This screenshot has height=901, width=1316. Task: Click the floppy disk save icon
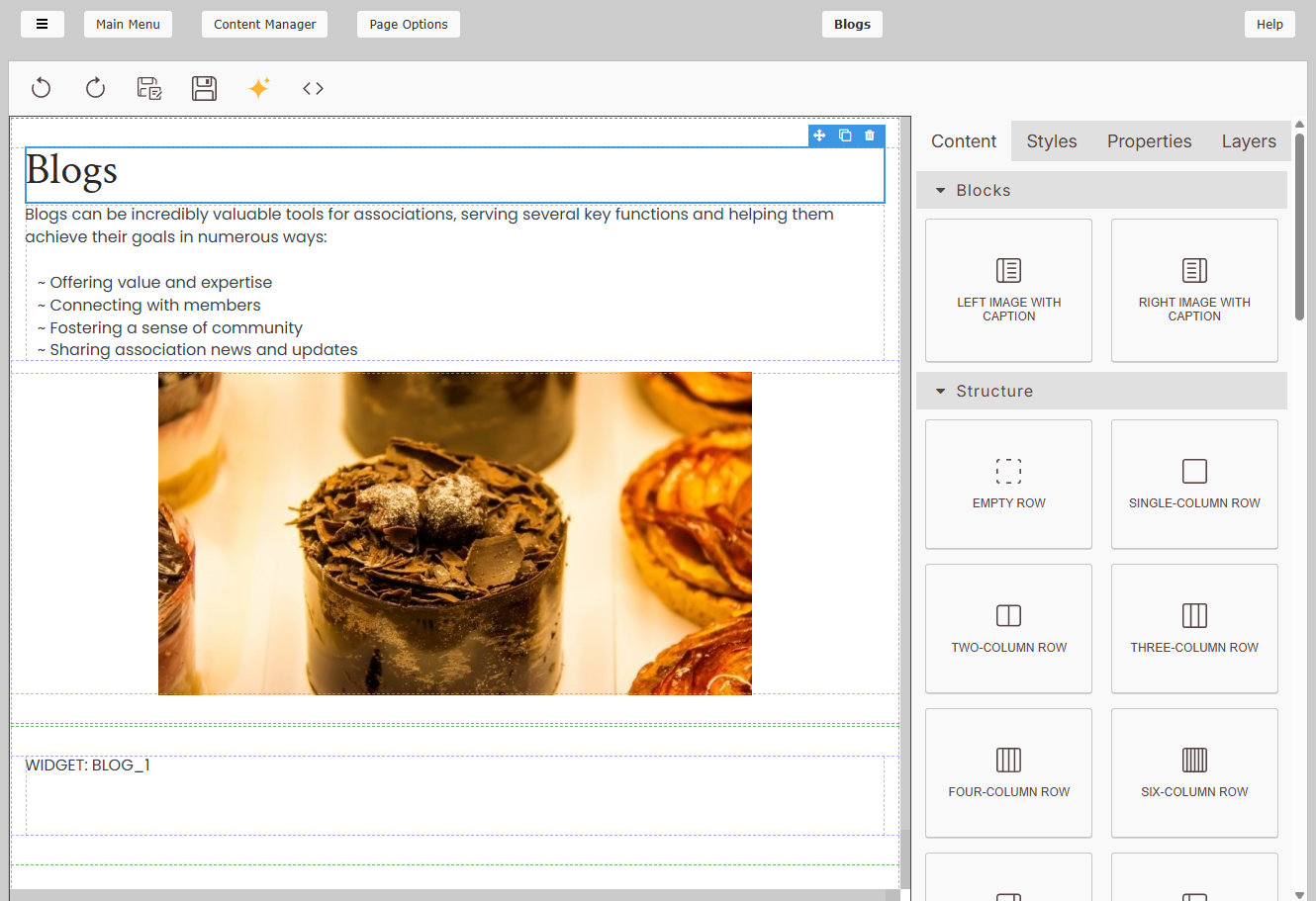point(204,88)
